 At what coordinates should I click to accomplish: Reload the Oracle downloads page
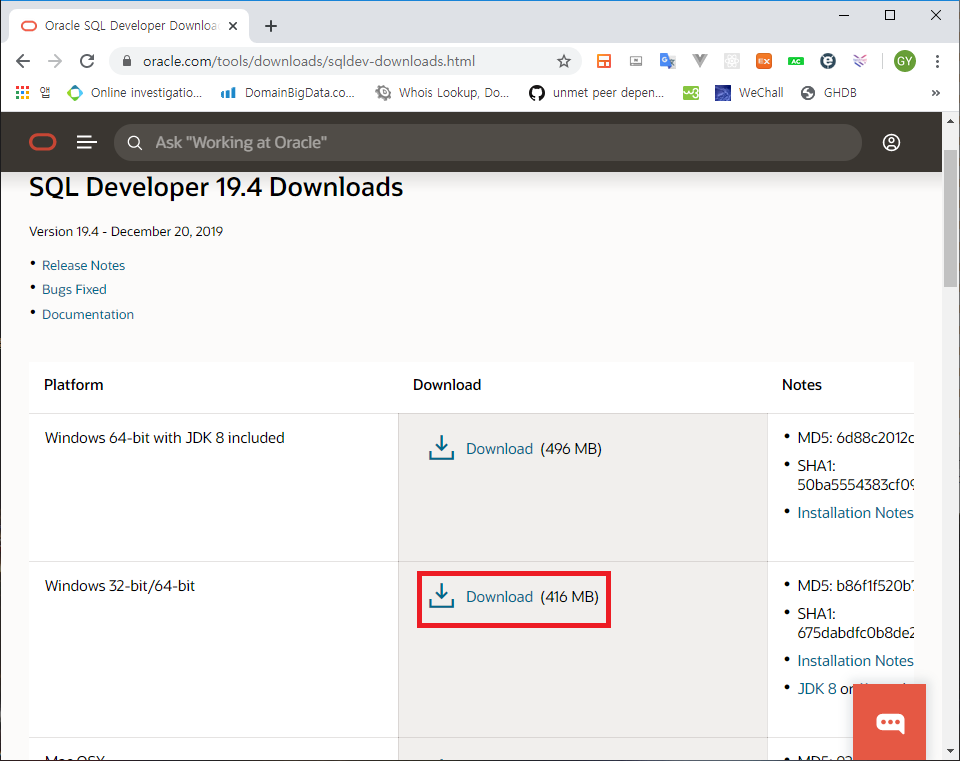88,61
